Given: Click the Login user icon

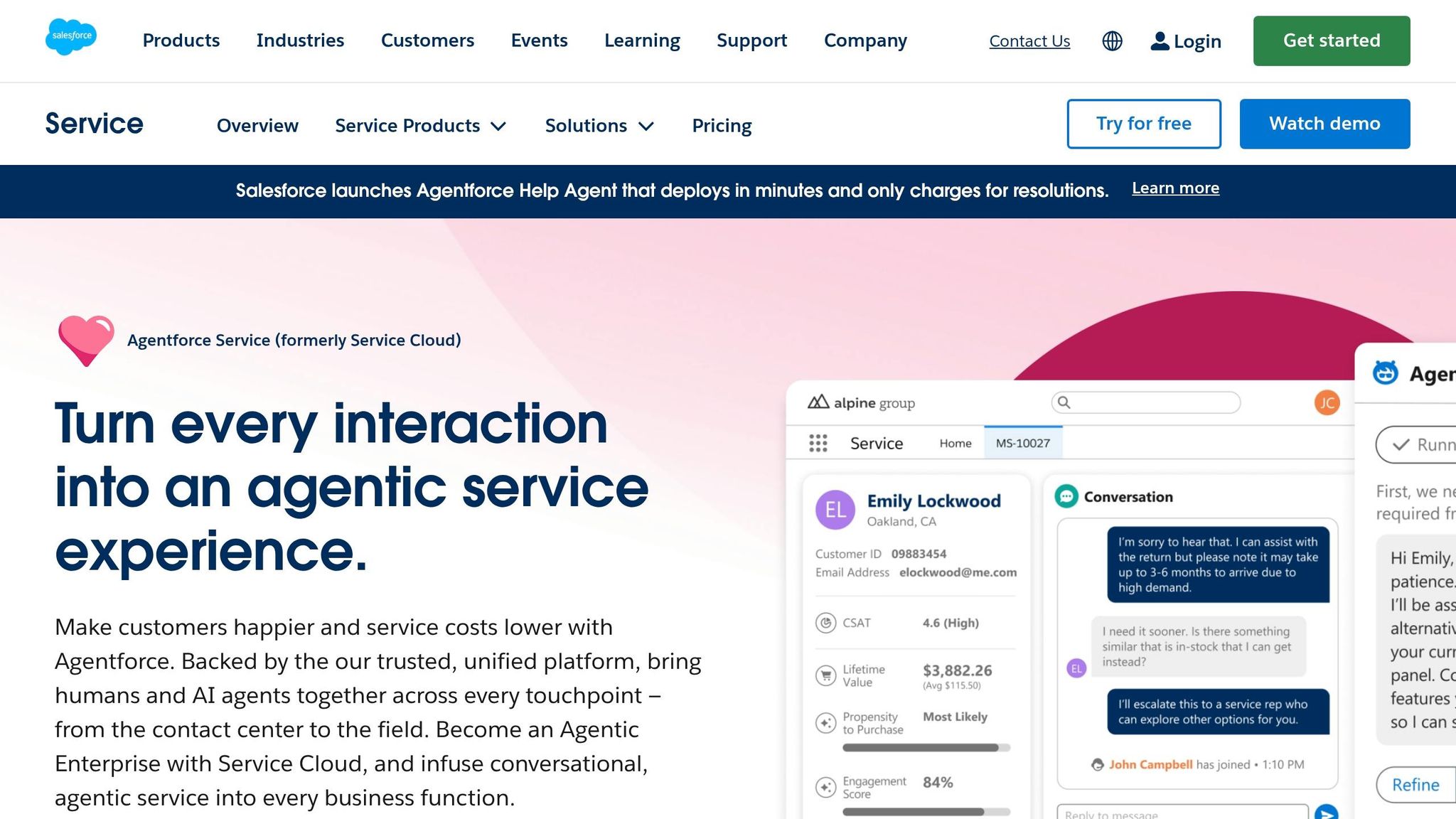Looking at the screenshot, I should click(1160, 41).
